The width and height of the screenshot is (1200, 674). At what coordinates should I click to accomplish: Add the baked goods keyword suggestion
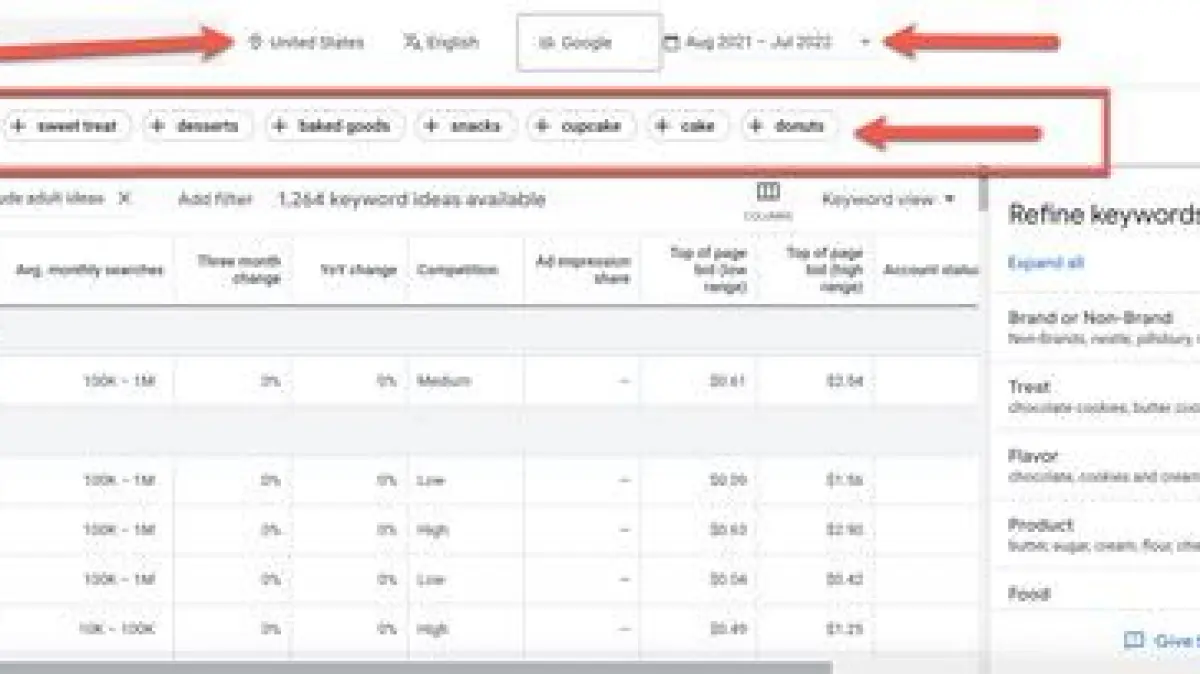pos(331,126)
